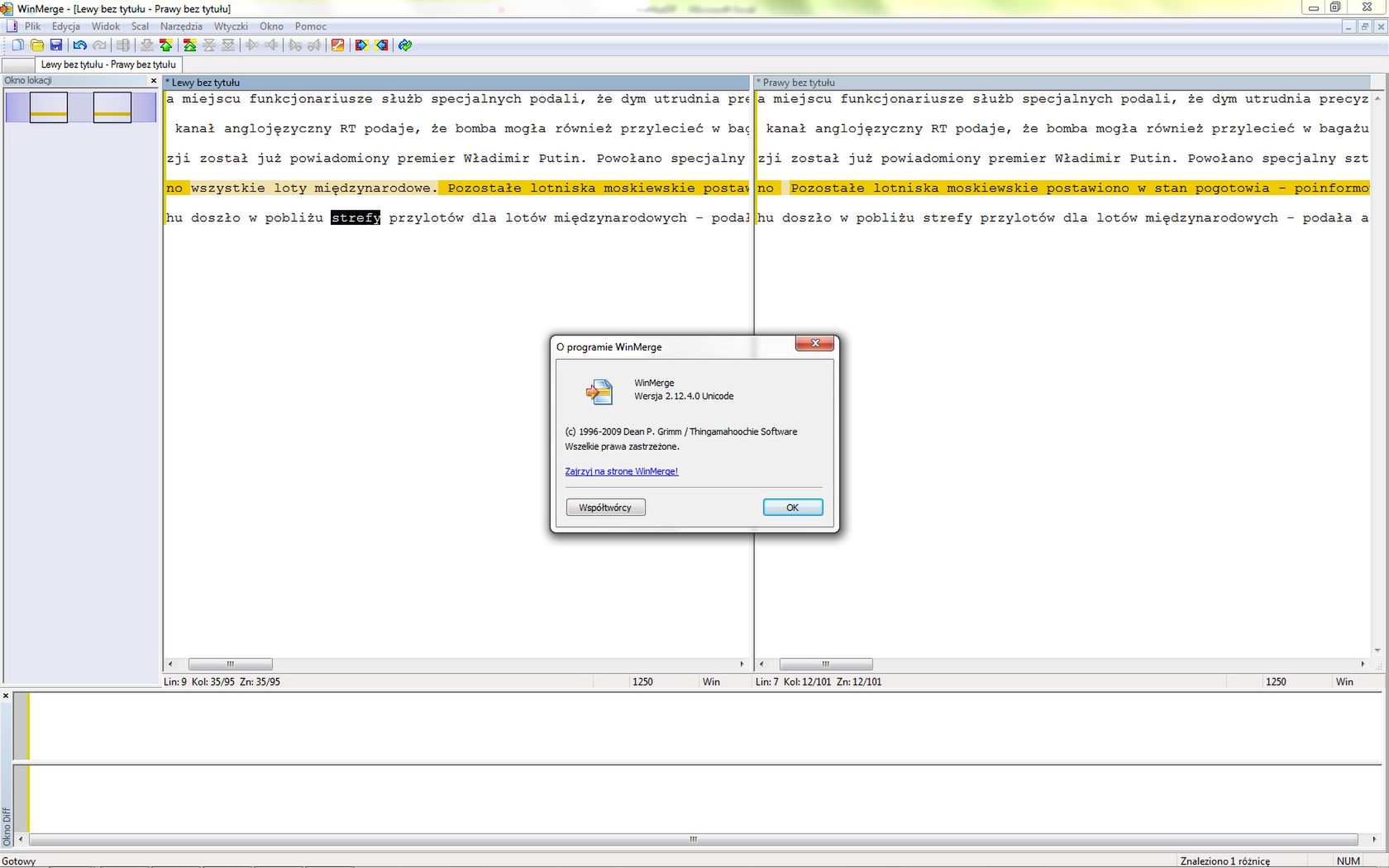Viewport: 1389px width, 868px height.
Task: Click the Undo blue arrow icon
Action: point(80,45)
